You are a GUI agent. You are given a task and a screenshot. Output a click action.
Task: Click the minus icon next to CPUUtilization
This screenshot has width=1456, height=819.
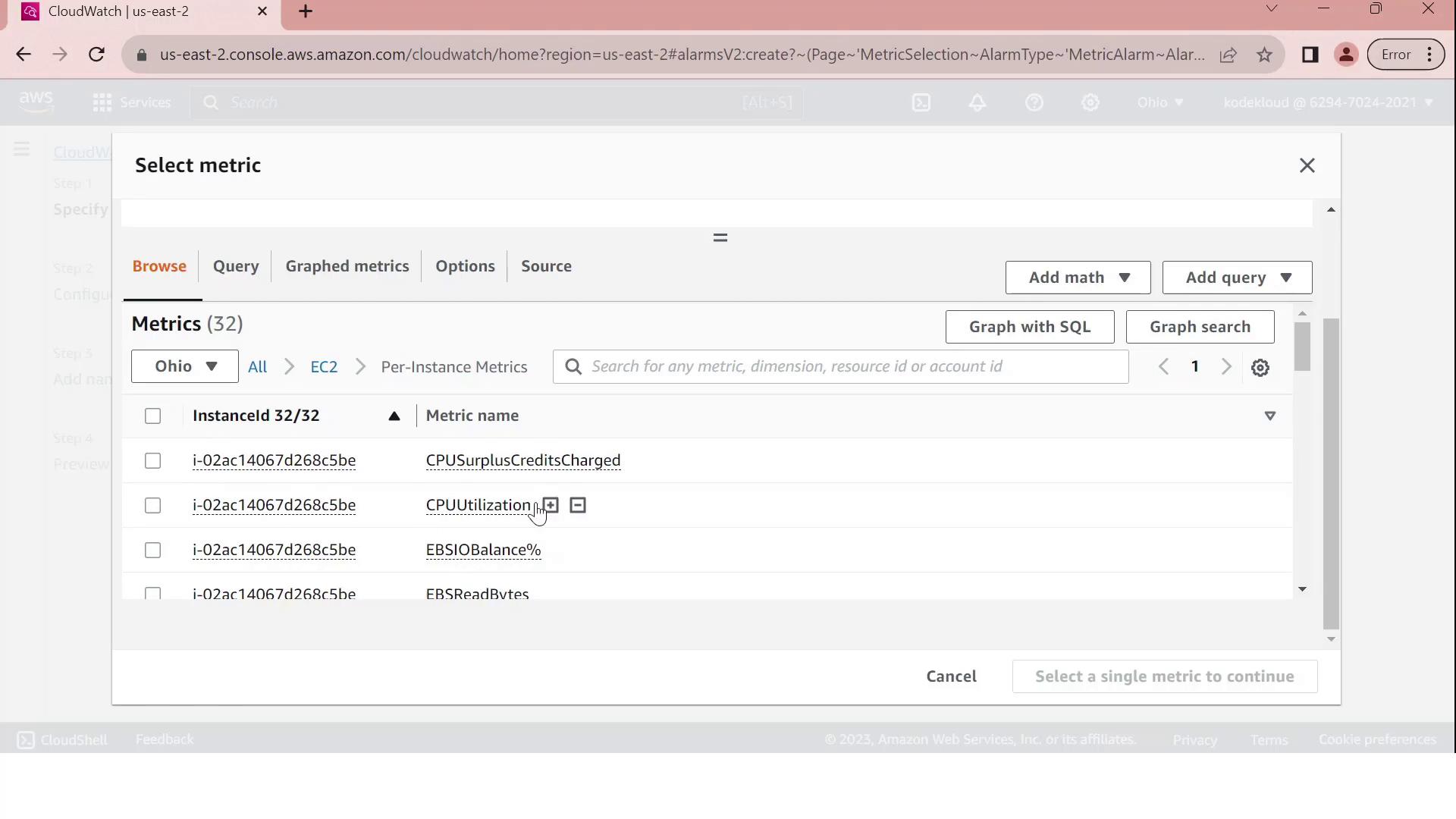(x=578, y=505)
